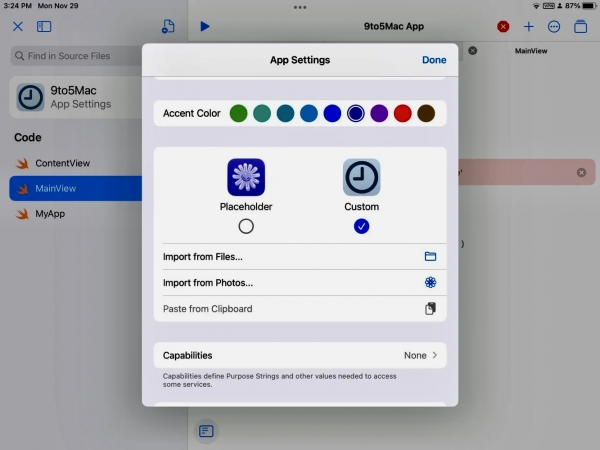Click the plus add icon in toolbar
This screenshot has width=600, height=450.
tap(529, 26)
